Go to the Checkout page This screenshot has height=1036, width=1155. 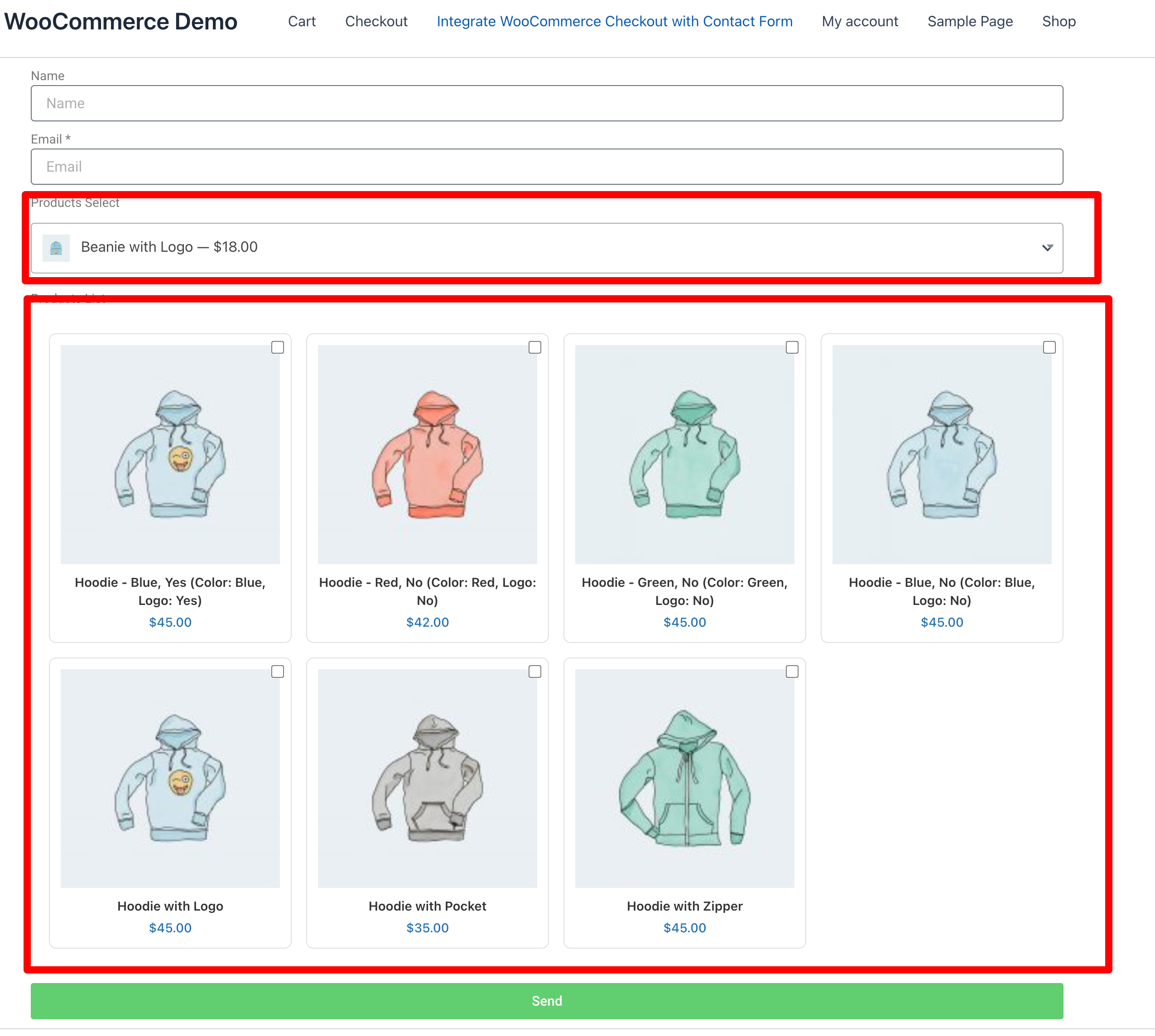pyautogui.click(x=376, y=22)
